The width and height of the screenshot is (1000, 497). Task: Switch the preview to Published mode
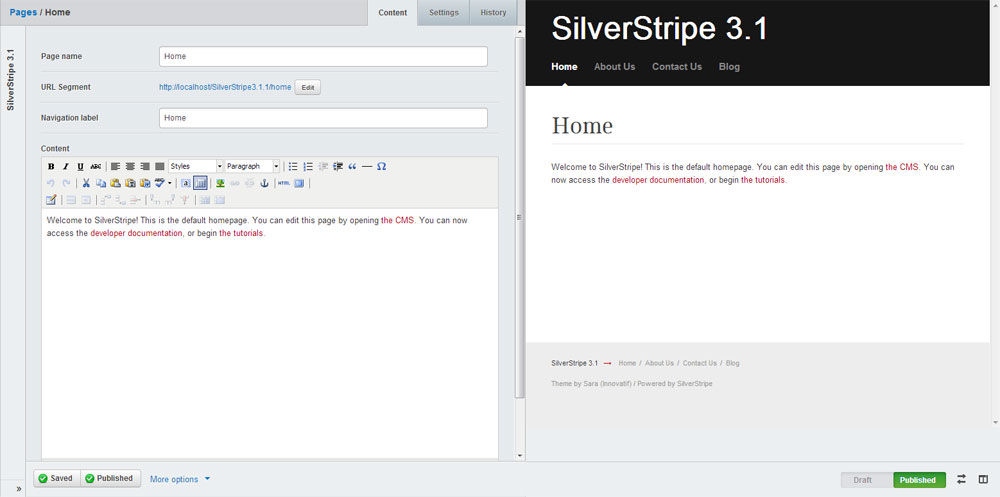point(919,480)
